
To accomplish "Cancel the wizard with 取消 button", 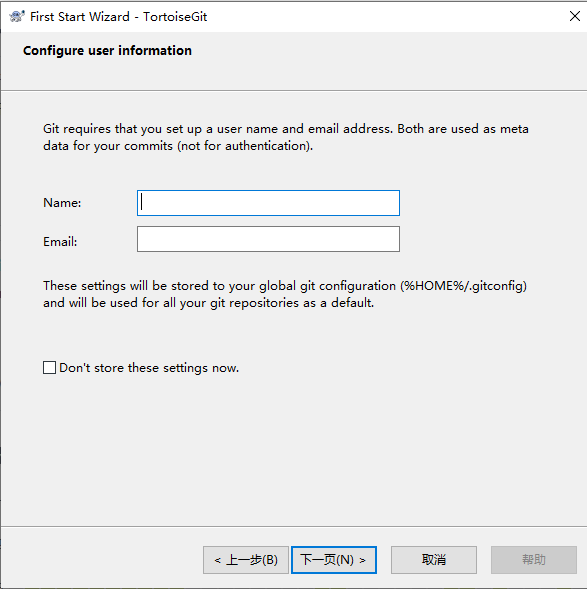I will coord(434,560).
